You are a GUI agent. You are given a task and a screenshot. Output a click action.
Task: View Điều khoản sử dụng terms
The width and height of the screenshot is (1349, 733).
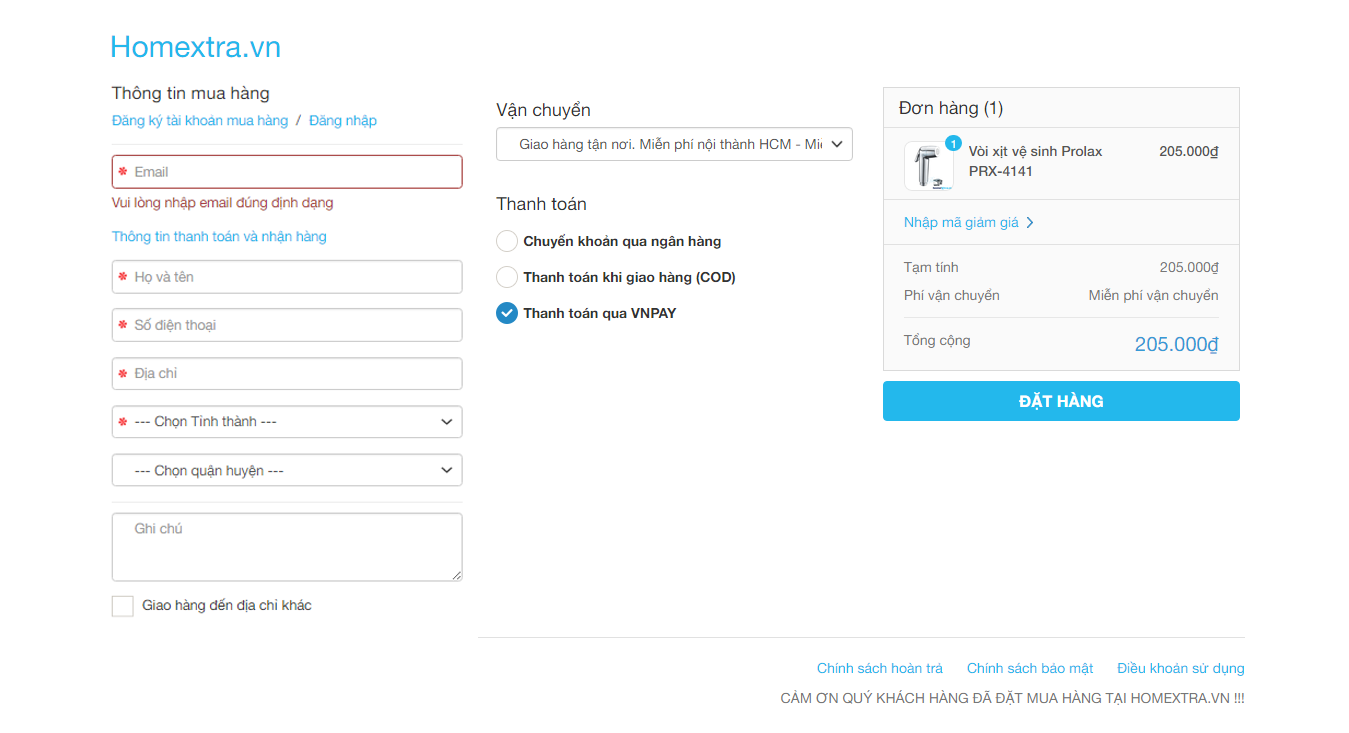[x=1180, y=668]
